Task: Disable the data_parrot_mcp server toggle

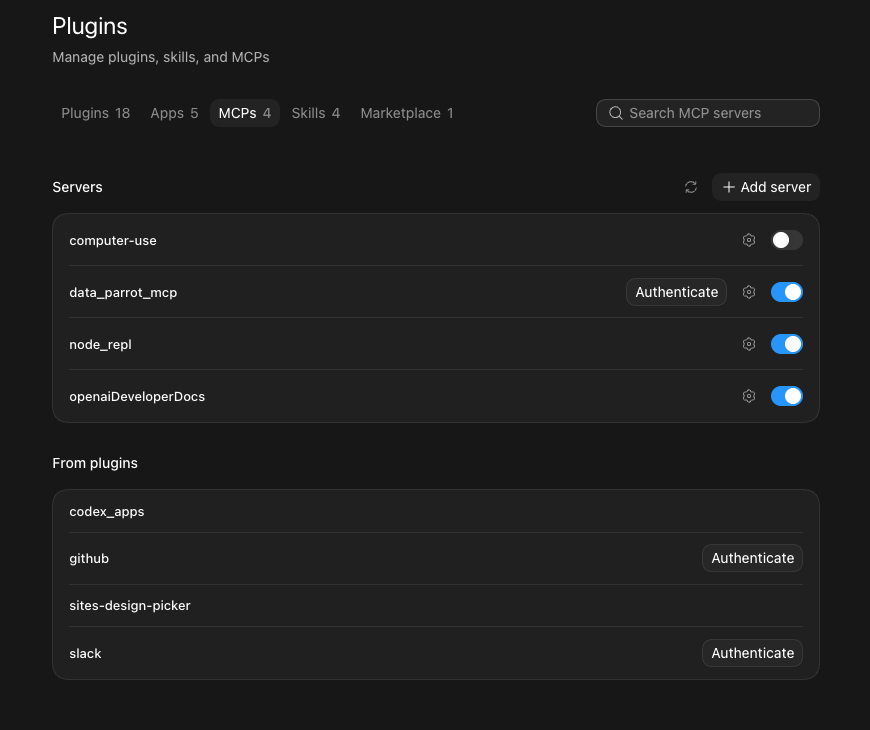Action: (787, 292)
